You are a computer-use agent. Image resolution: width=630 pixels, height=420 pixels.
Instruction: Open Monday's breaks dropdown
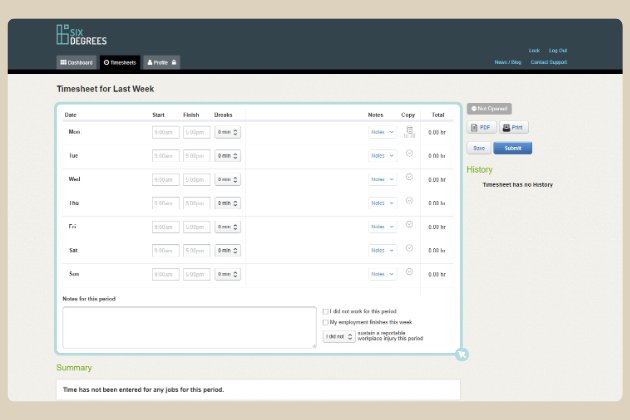tap(228, 132)
